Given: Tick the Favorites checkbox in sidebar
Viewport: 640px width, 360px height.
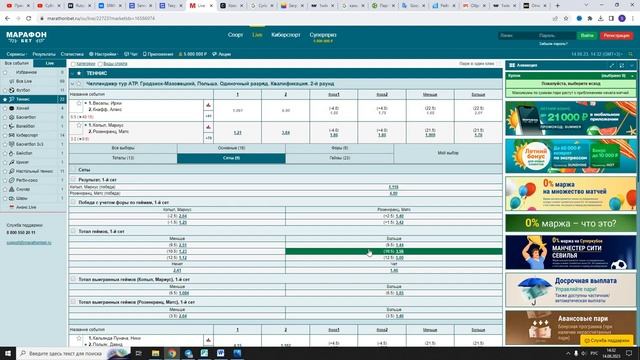Looking at the screenshot, I should (5, 72).
